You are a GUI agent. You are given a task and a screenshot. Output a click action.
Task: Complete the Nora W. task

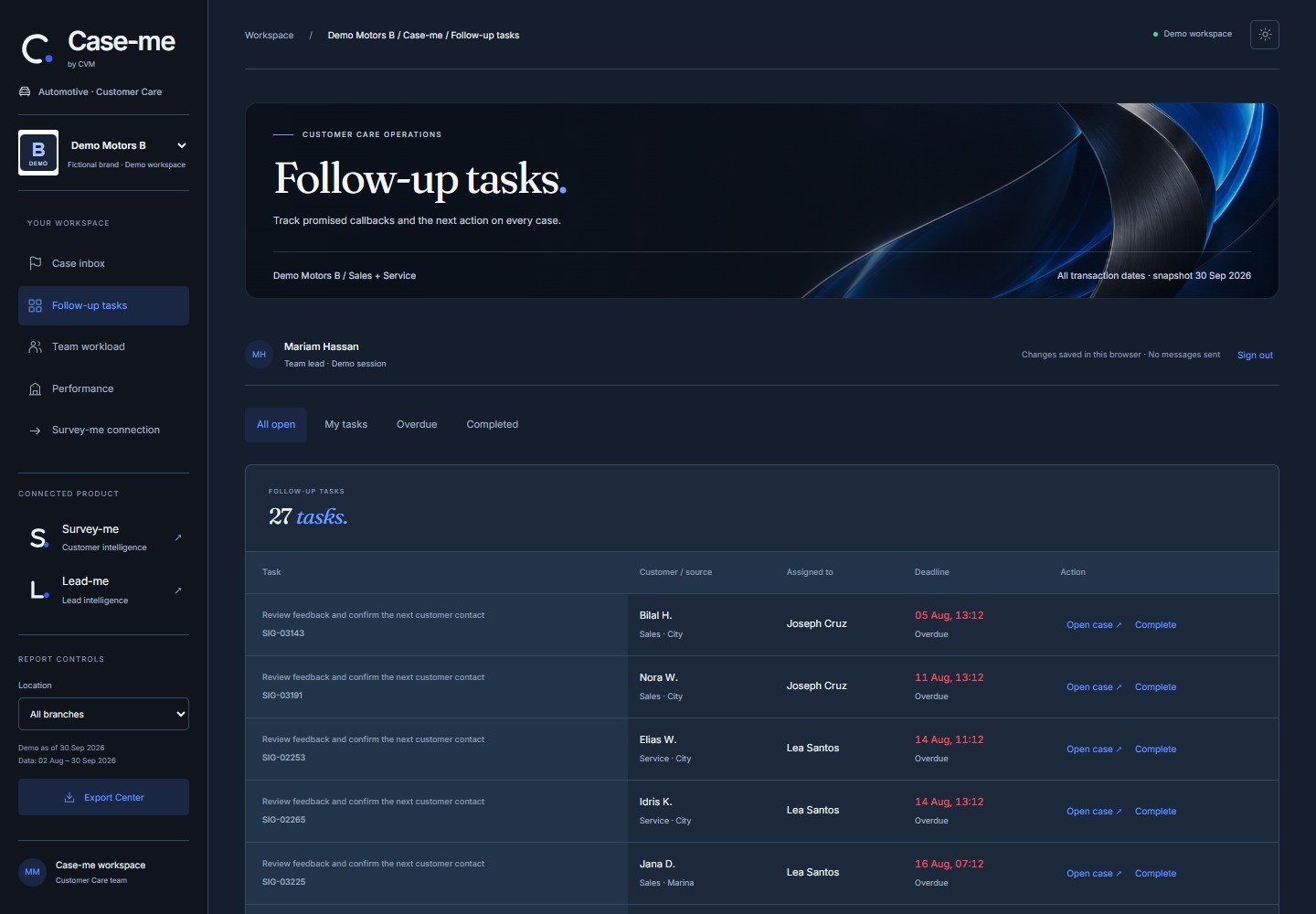[x=1155, y=687]
